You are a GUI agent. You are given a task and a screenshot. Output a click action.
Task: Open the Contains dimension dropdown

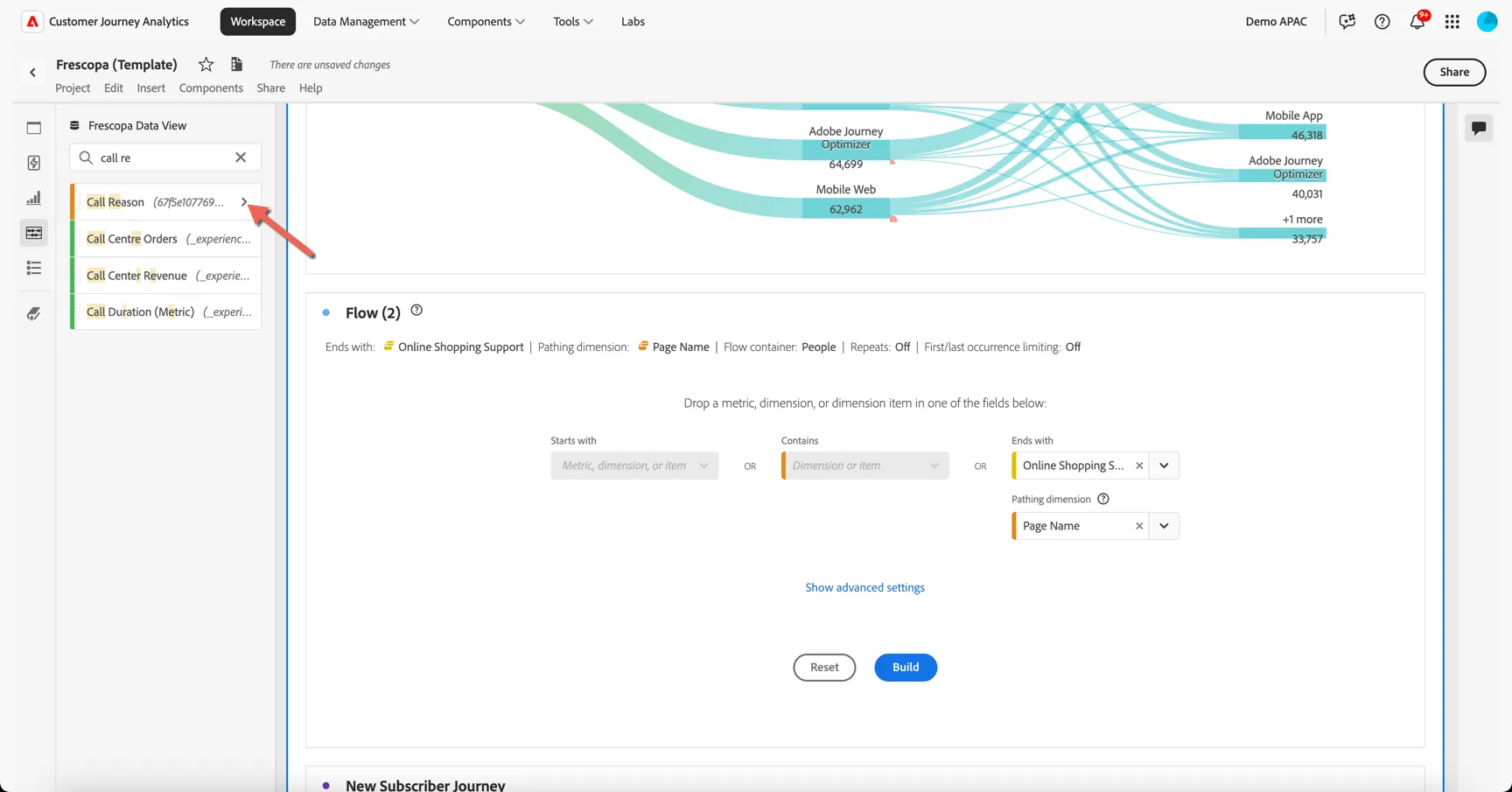(865, 466)
